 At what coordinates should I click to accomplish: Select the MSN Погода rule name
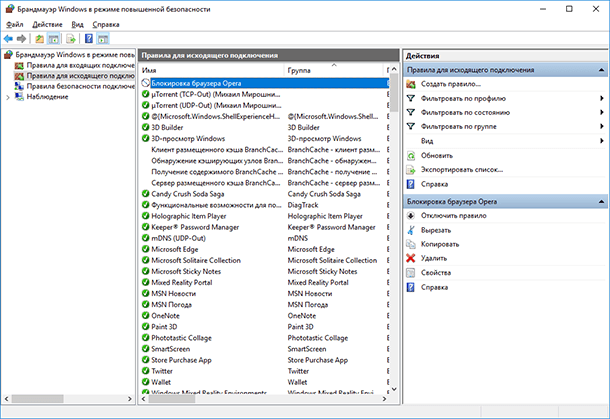coord(172,305)
